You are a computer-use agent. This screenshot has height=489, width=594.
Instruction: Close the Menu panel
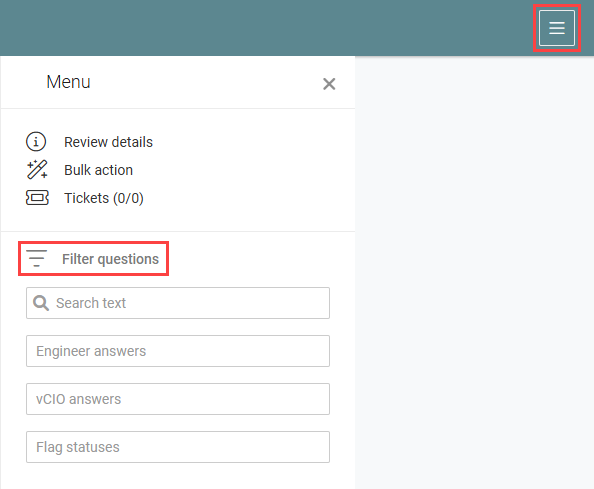point(329,84)
